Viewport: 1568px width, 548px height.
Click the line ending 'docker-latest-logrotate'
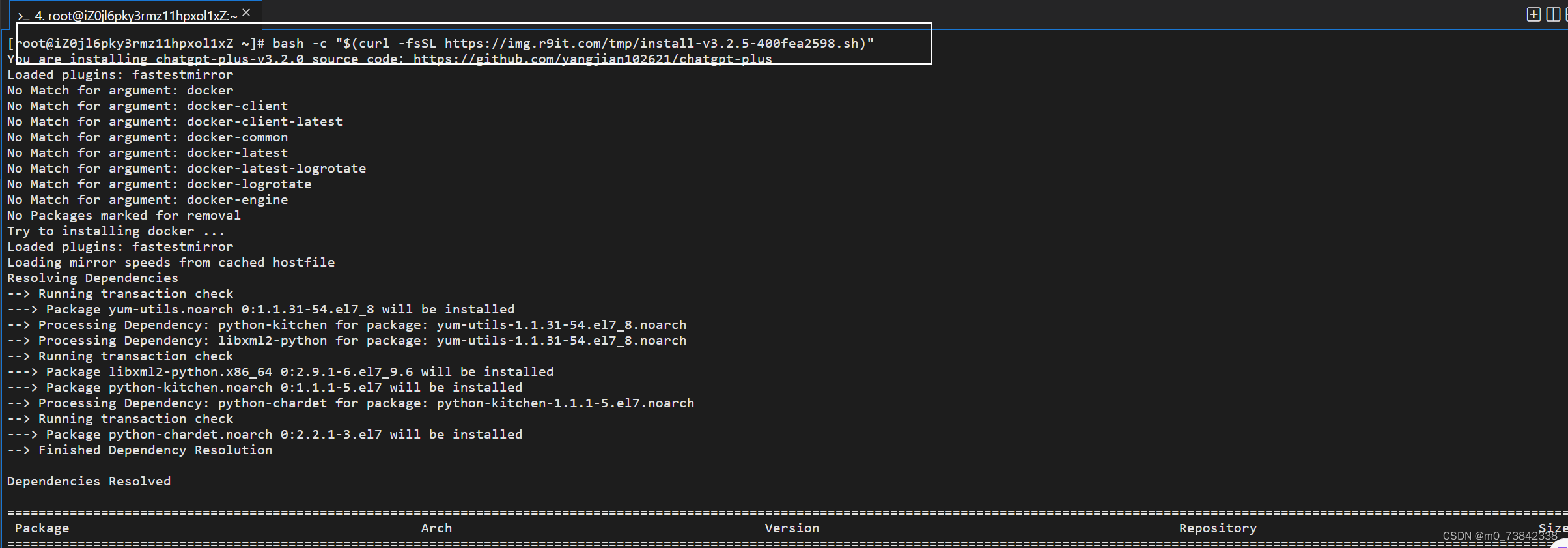(x=186, y=168)
